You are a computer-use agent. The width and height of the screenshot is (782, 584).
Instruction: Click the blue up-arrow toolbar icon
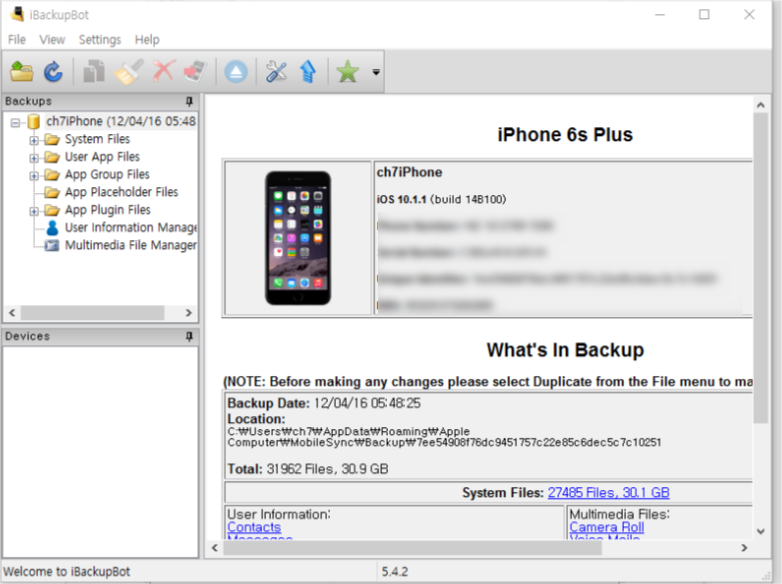308,71
